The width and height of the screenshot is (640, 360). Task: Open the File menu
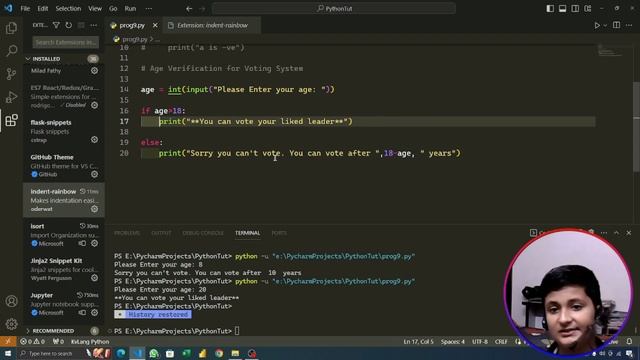(25, 9)
